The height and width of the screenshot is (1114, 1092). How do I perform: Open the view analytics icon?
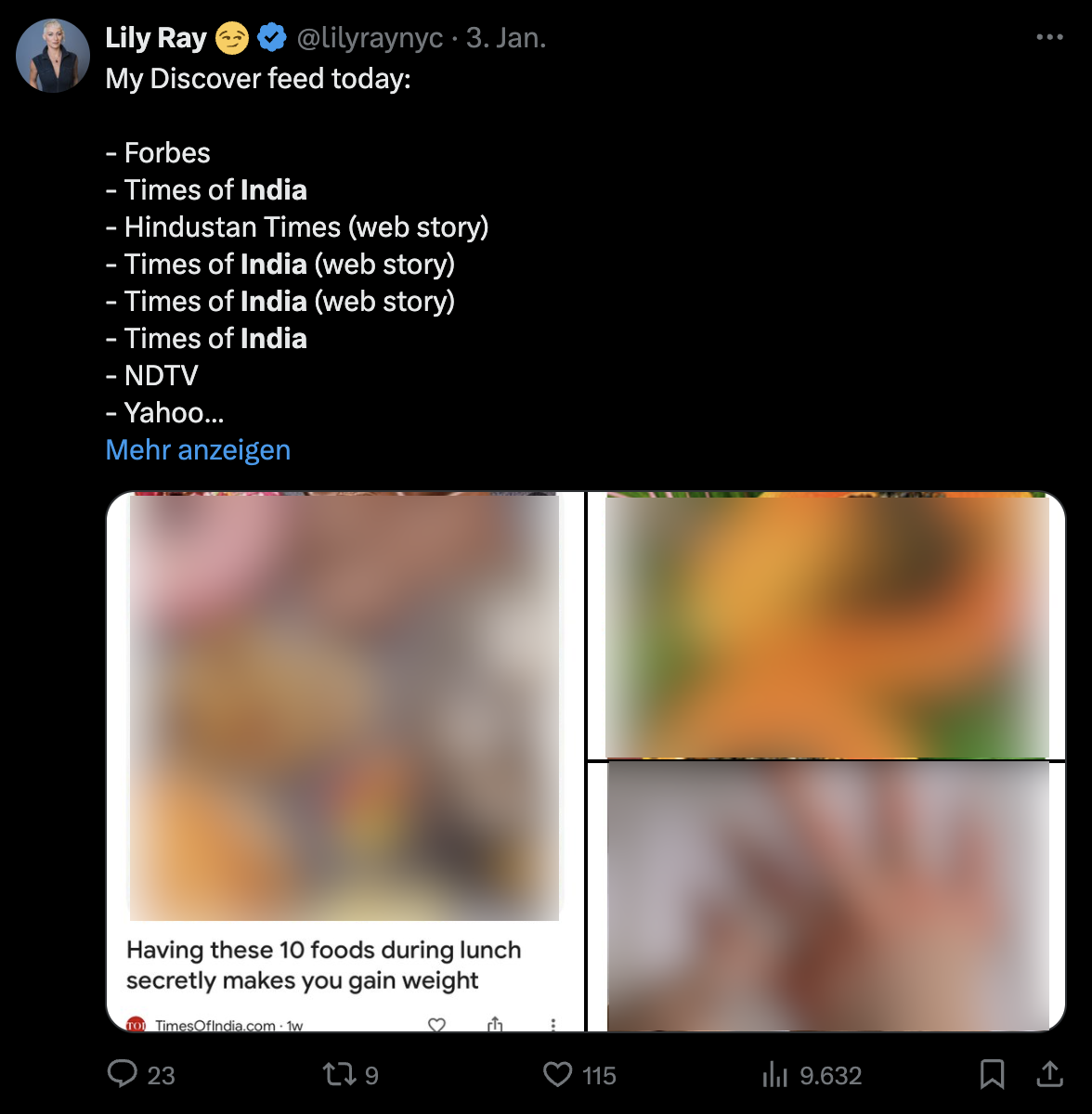774,1074
